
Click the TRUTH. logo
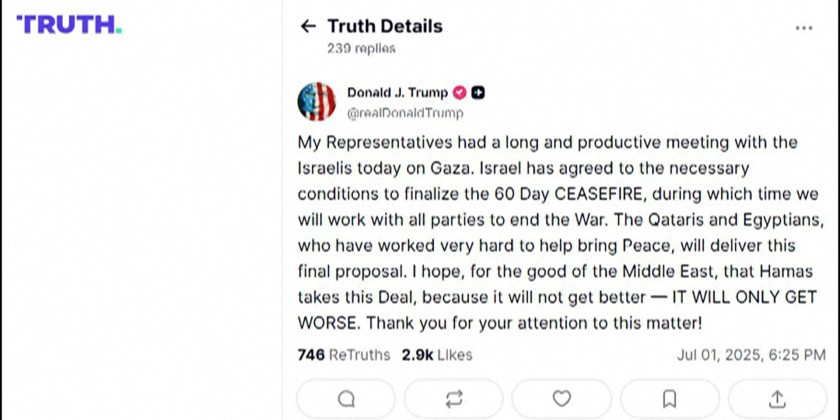[x=69, y=25]
